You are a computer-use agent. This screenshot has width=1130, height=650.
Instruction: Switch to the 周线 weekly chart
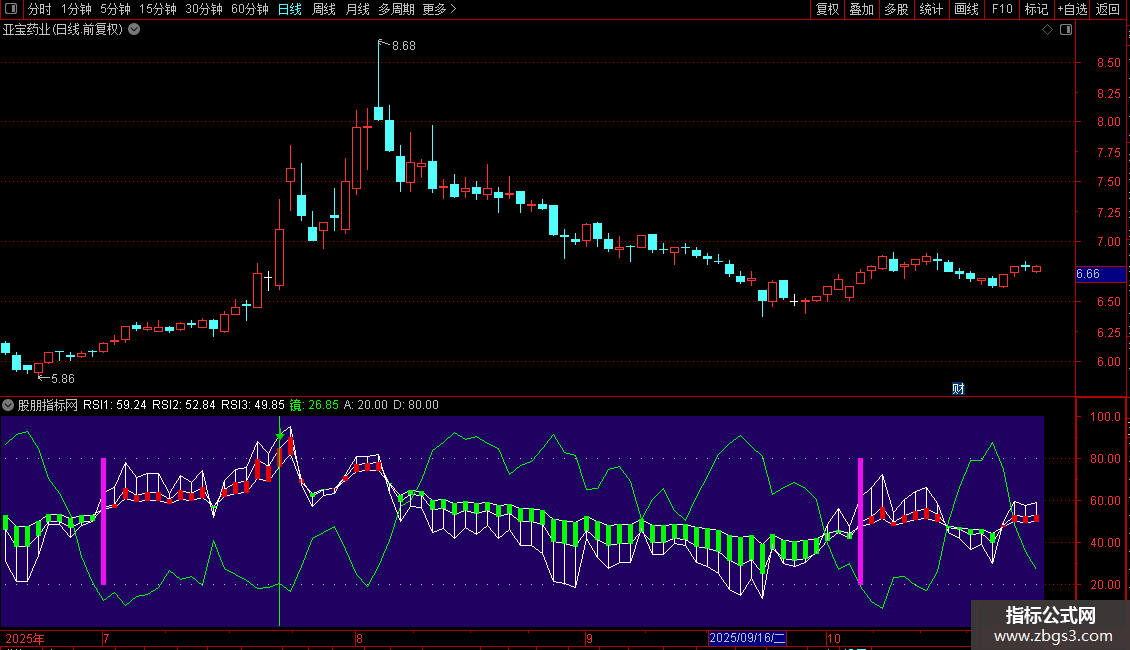pyautogui.click(x=324, y=9)
